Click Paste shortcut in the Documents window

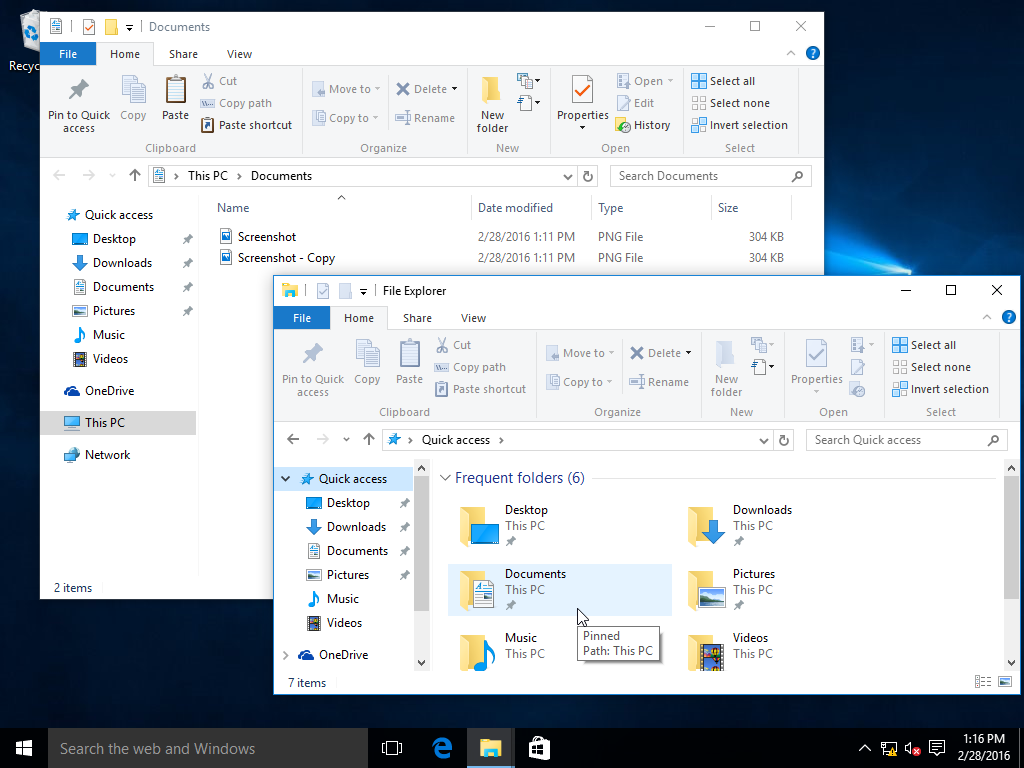(247, 125)
